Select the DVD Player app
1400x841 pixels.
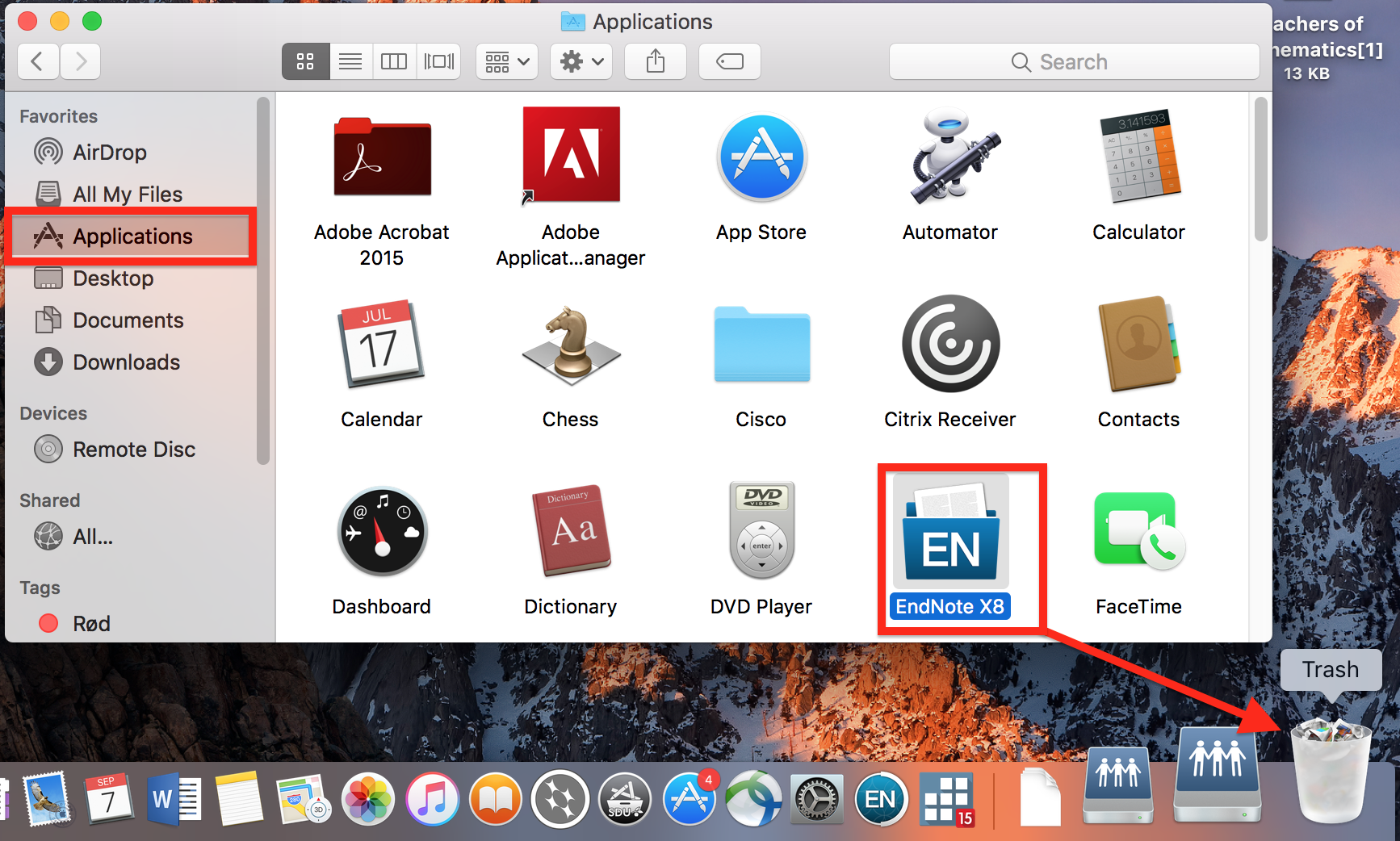761,530
